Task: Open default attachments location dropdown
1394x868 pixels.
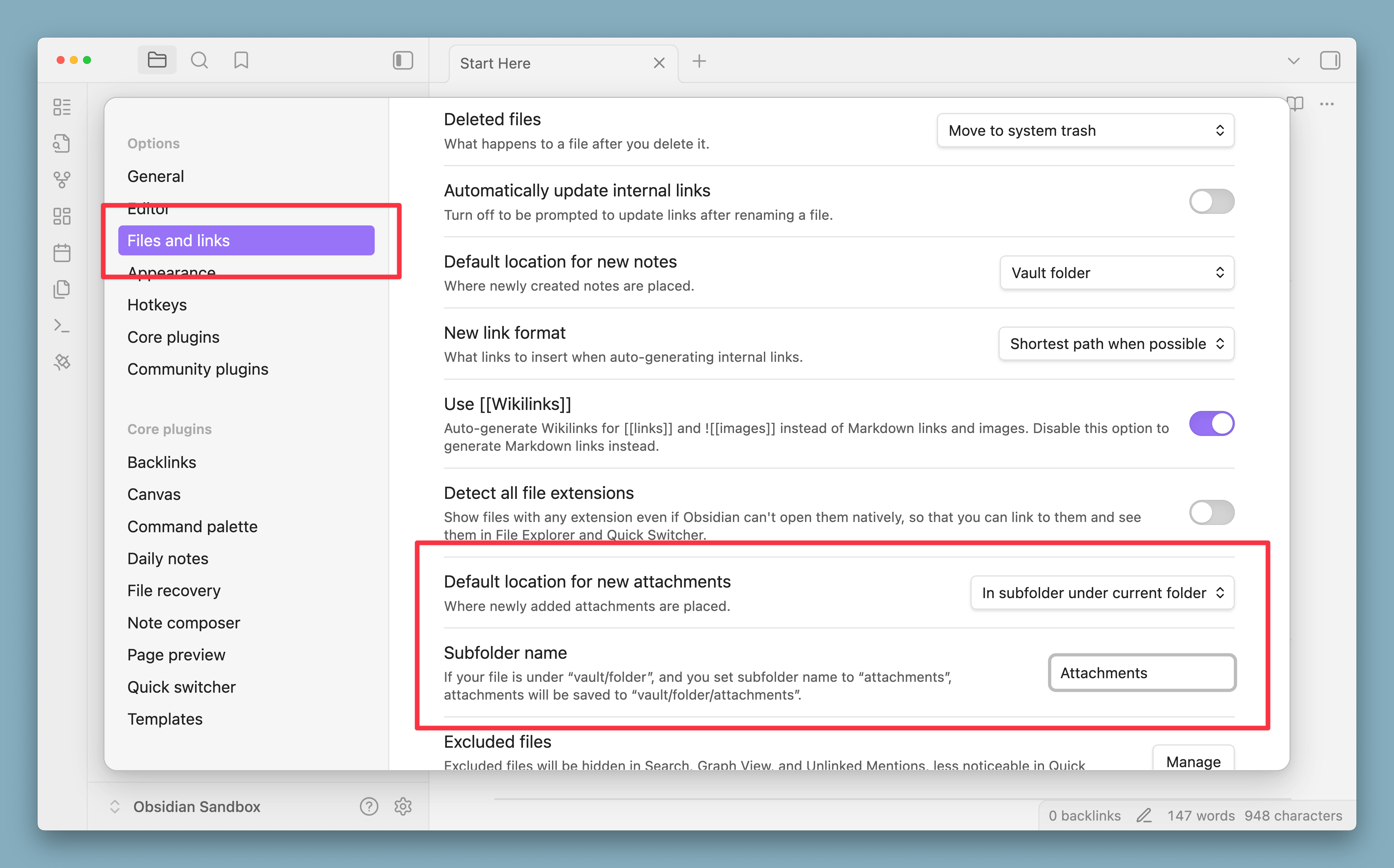Action: pos(1102,593)
